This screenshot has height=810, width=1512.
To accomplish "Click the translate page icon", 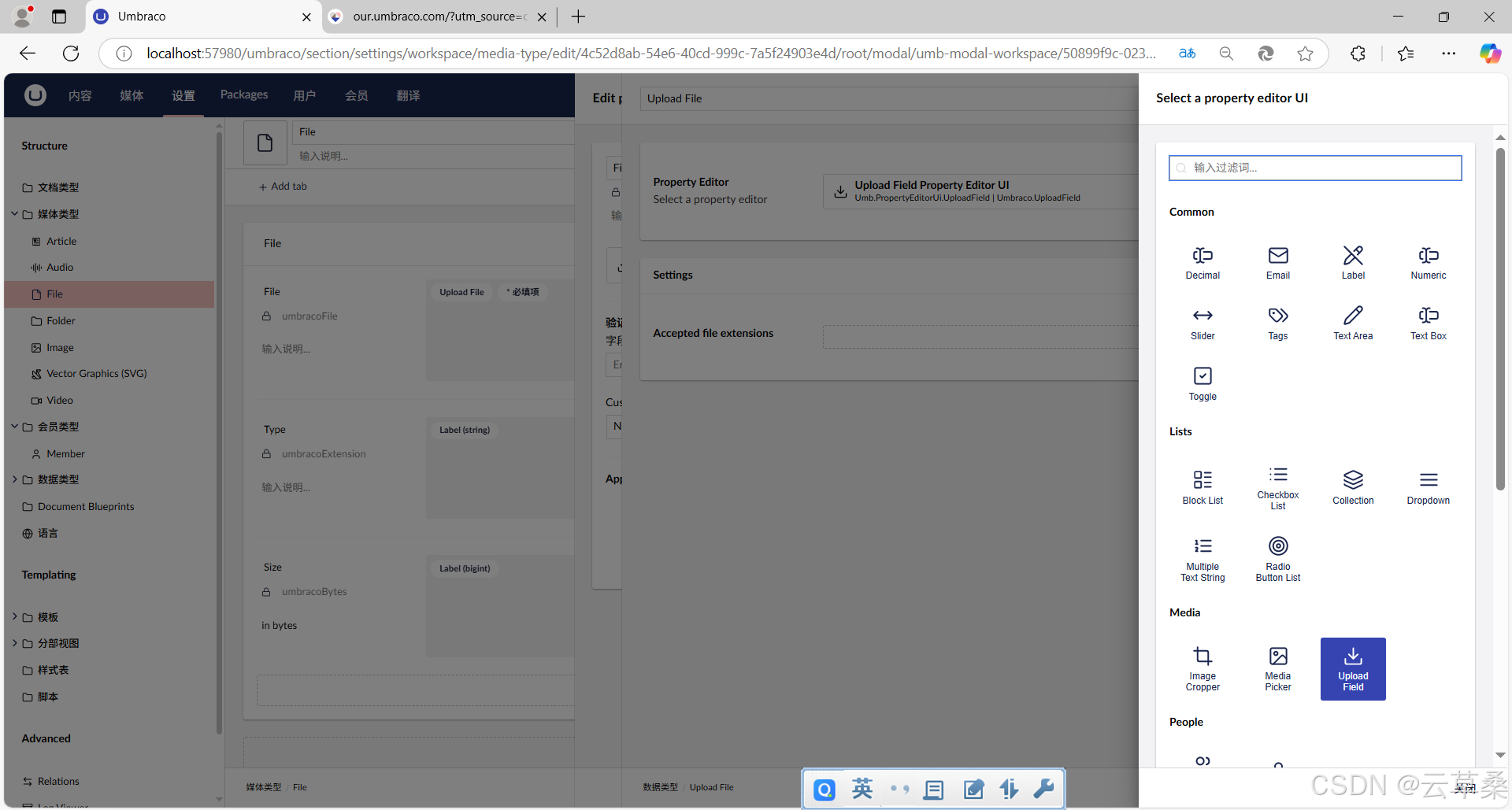I will (1188, 54).
